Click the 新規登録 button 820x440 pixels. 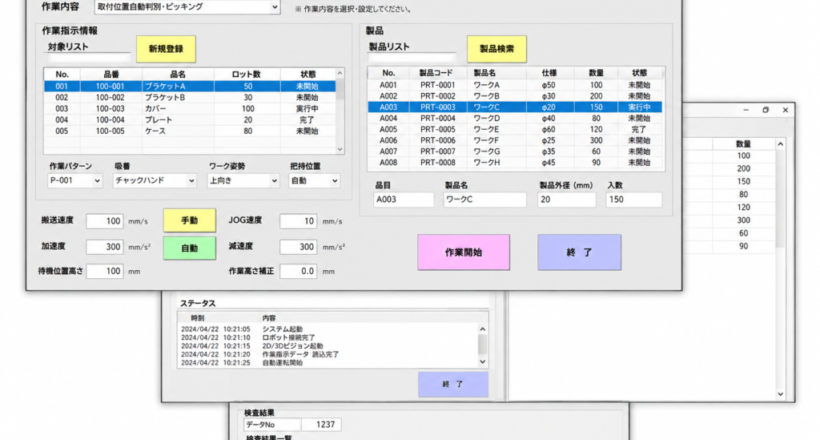click(x=166, y=49)
